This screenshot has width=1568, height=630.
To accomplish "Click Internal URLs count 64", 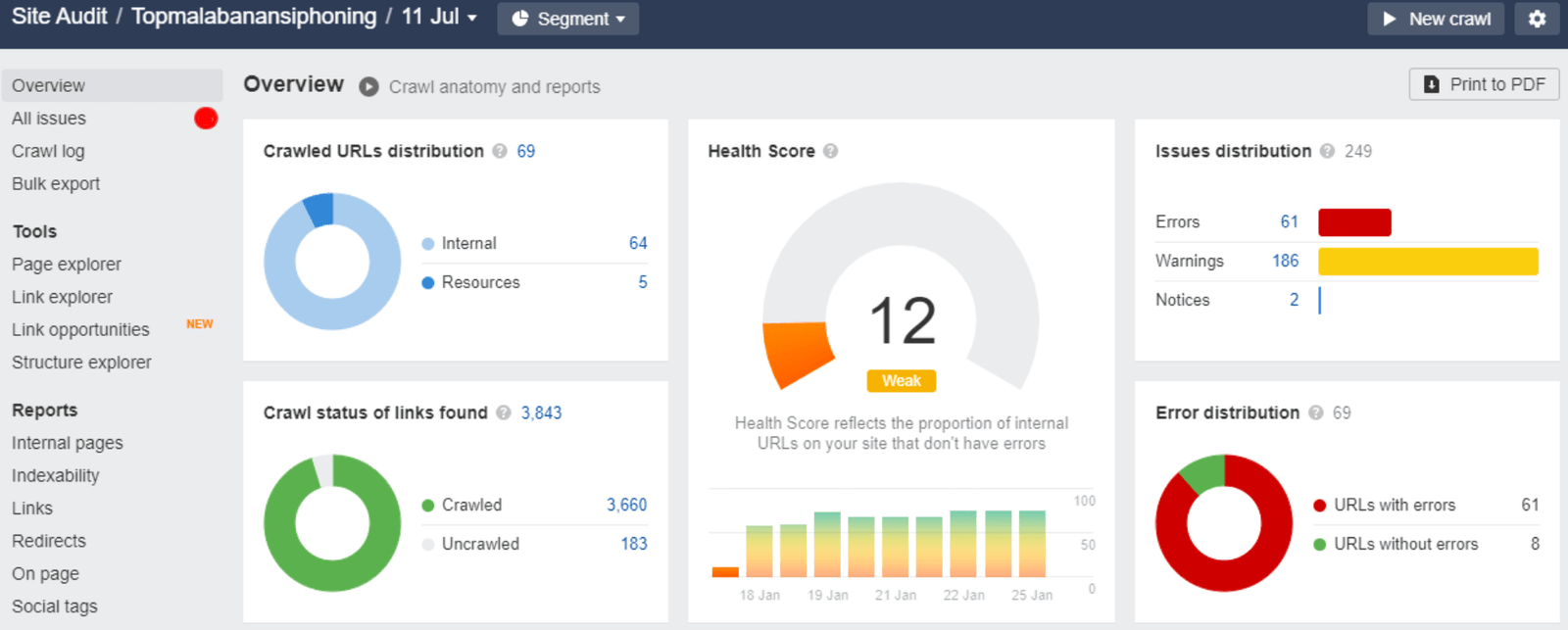I will click(638, 243).
